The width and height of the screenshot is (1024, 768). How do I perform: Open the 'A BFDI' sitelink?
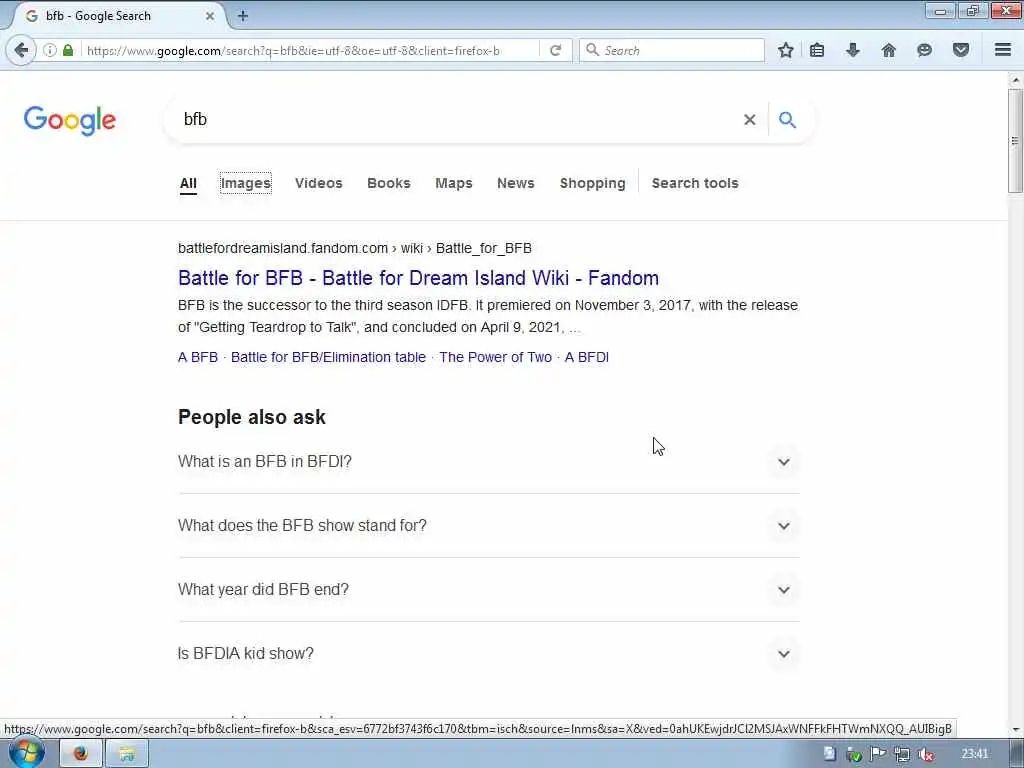coord(586,357)
